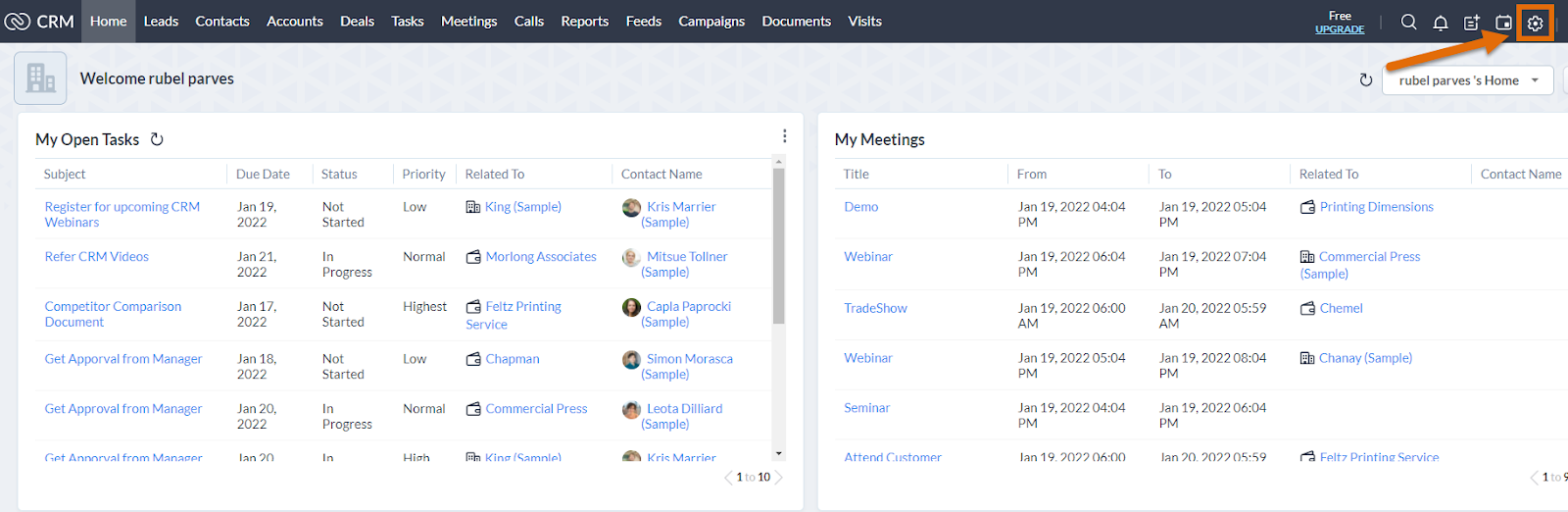Viewport: 1568px width, 512px height.
Task: Open the Refer CRM Videos task
Action: pos(97,257)
